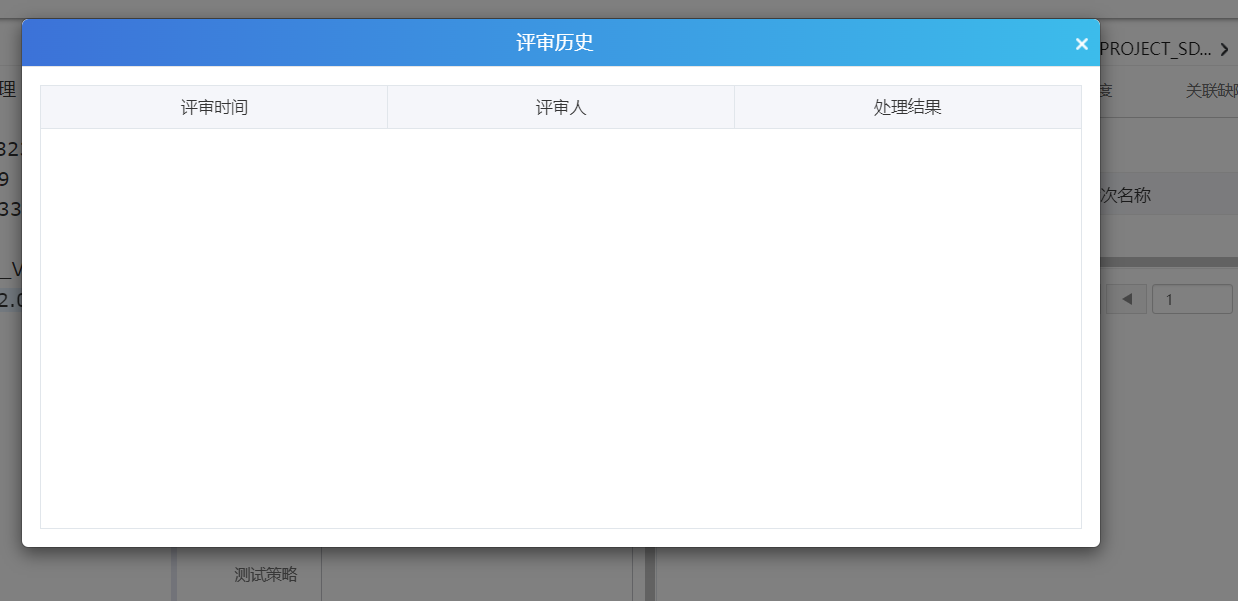Click the 评审时间 column header

tap(214, 107)
